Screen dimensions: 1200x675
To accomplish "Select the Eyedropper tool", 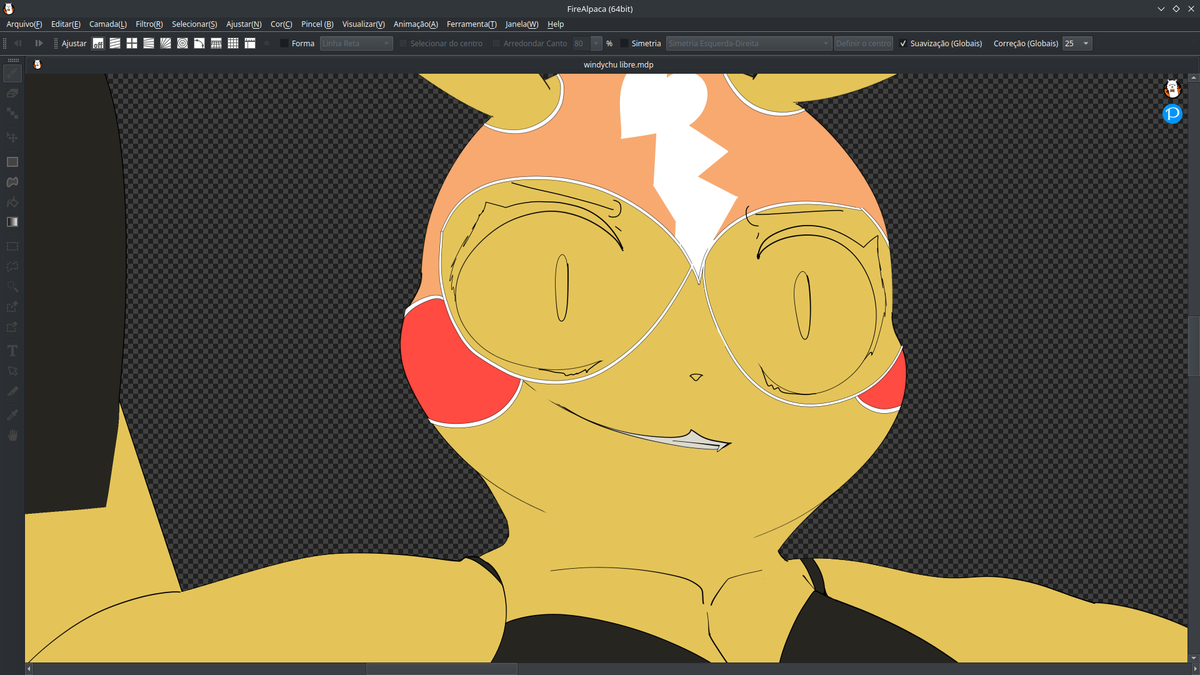I will click(x=12, y=414).
